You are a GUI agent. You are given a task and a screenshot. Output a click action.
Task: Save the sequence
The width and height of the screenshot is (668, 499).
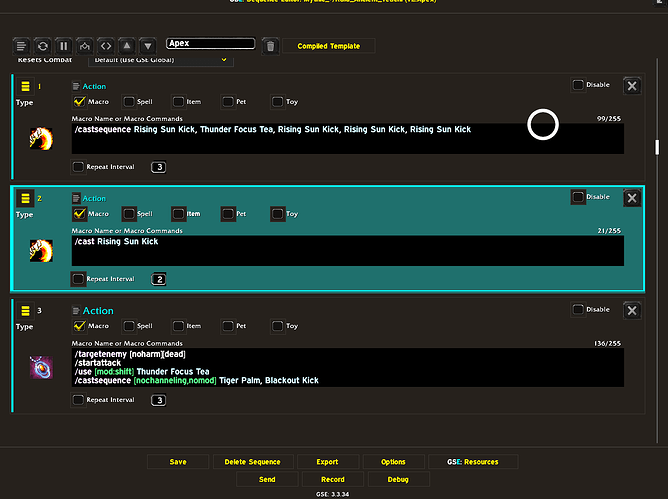click(x=178, y=462)
